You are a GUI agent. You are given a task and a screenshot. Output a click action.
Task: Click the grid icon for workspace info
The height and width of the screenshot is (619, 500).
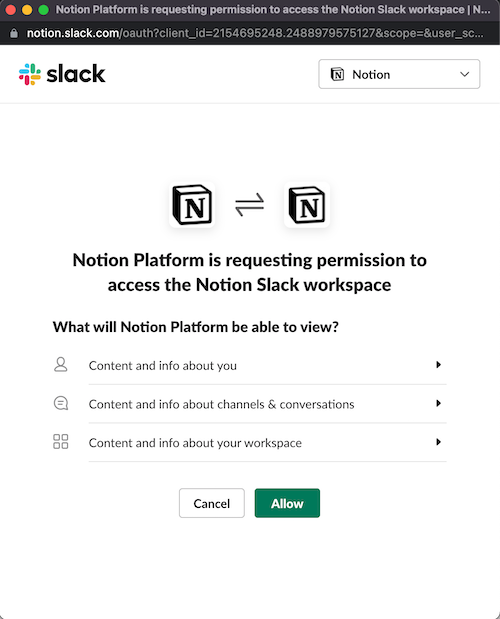tap(60, 441)
